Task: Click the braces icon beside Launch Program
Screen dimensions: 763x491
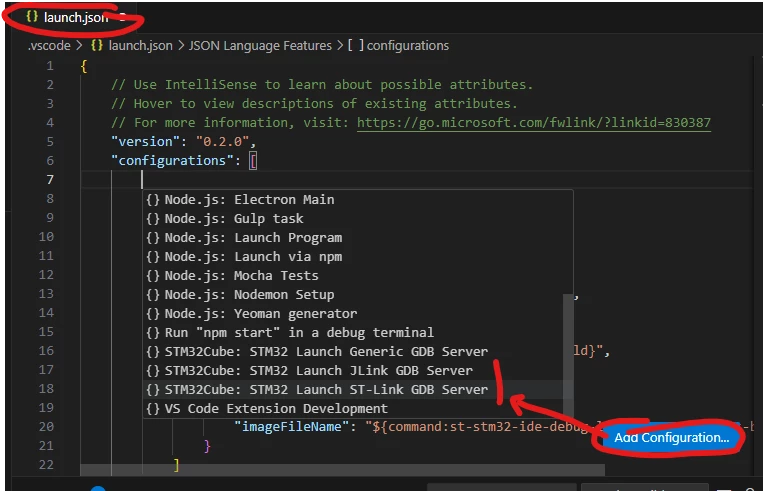Action: tap(153, 237)
